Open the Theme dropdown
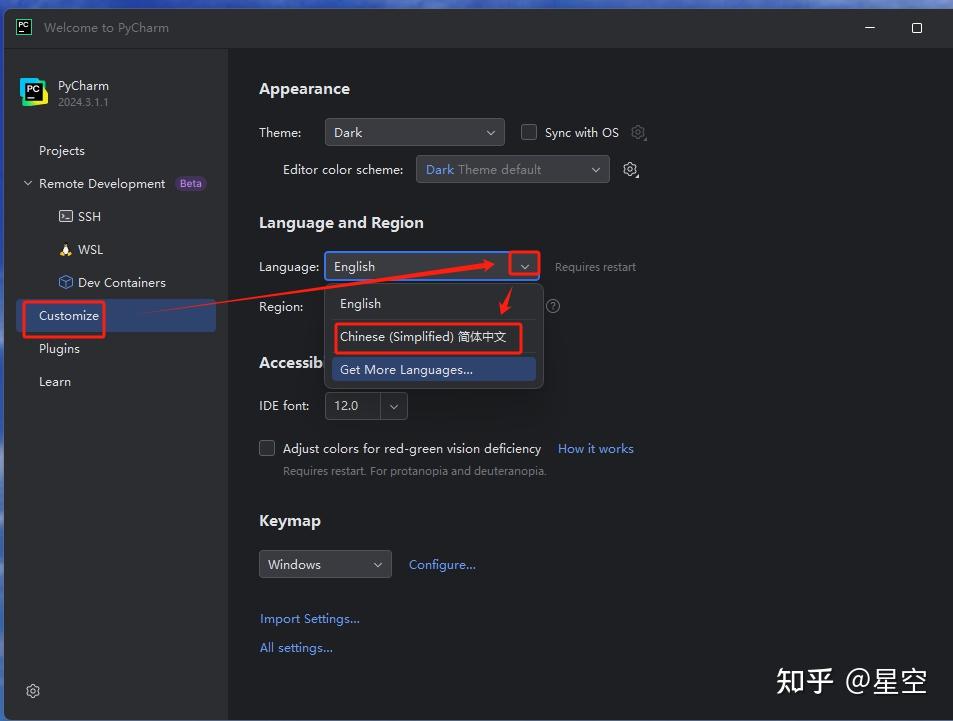The height and width of the screenshot is (721, 953). click(x=415, y=132)
